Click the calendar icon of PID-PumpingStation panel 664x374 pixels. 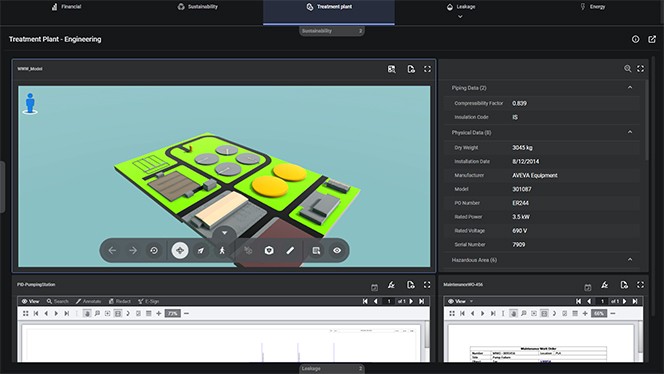coord(374,287)
